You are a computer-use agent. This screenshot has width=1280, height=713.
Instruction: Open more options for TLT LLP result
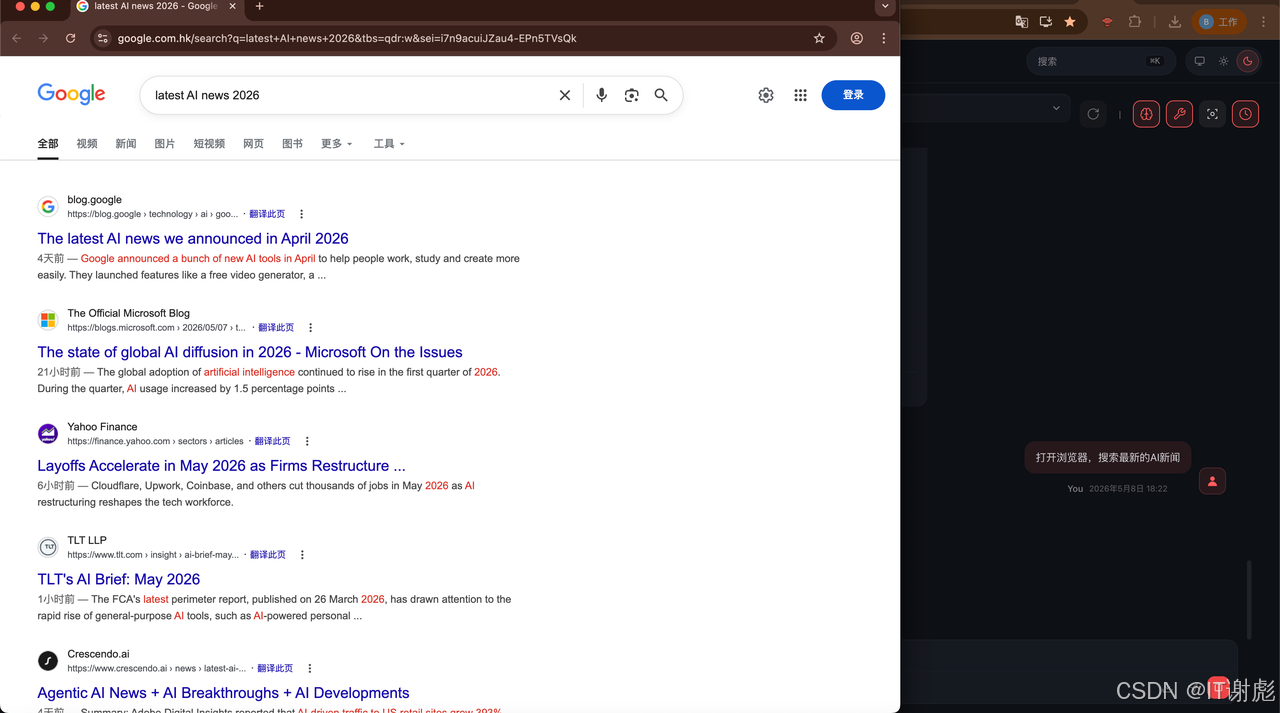coord(302,555)
